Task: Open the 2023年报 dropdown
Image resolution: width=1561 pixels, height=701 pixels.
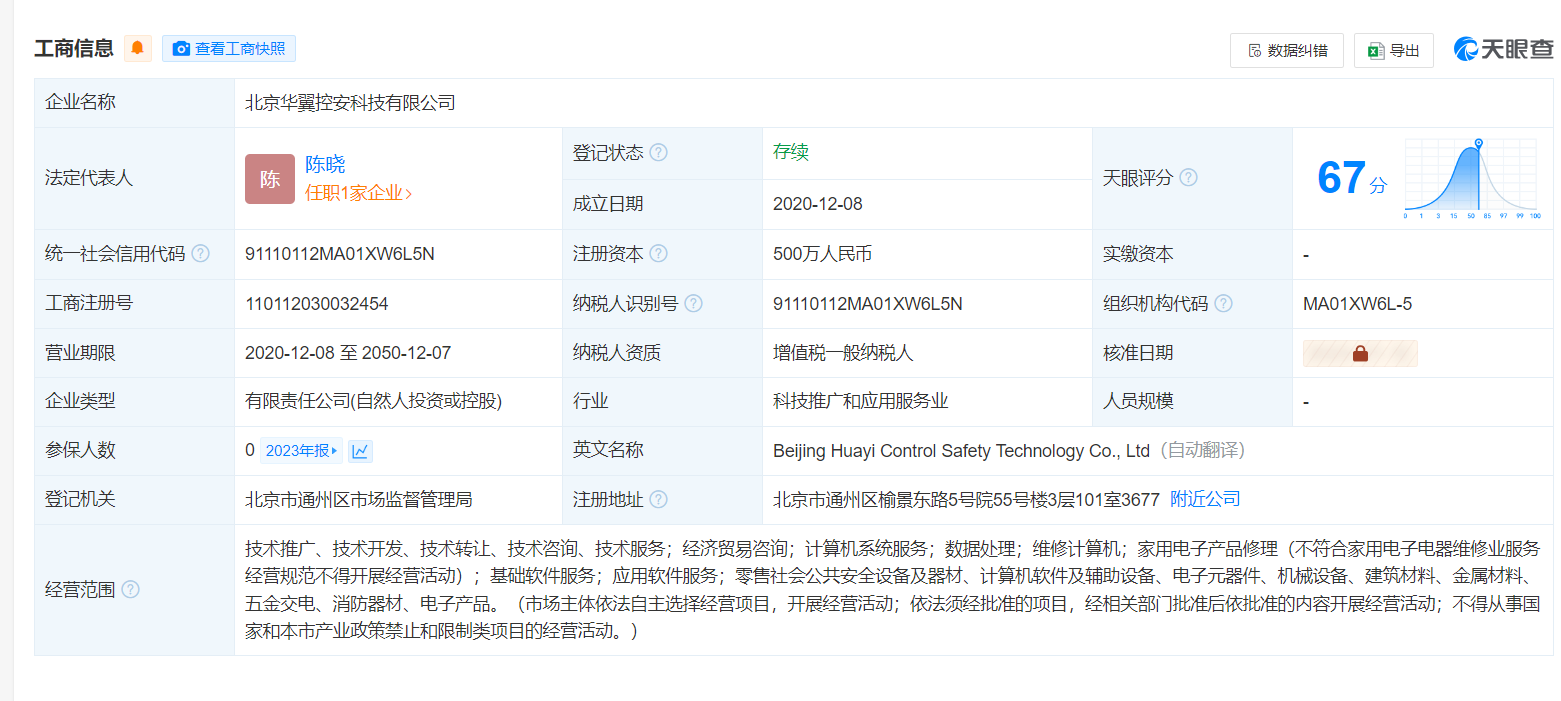Action: coord(301,451)
